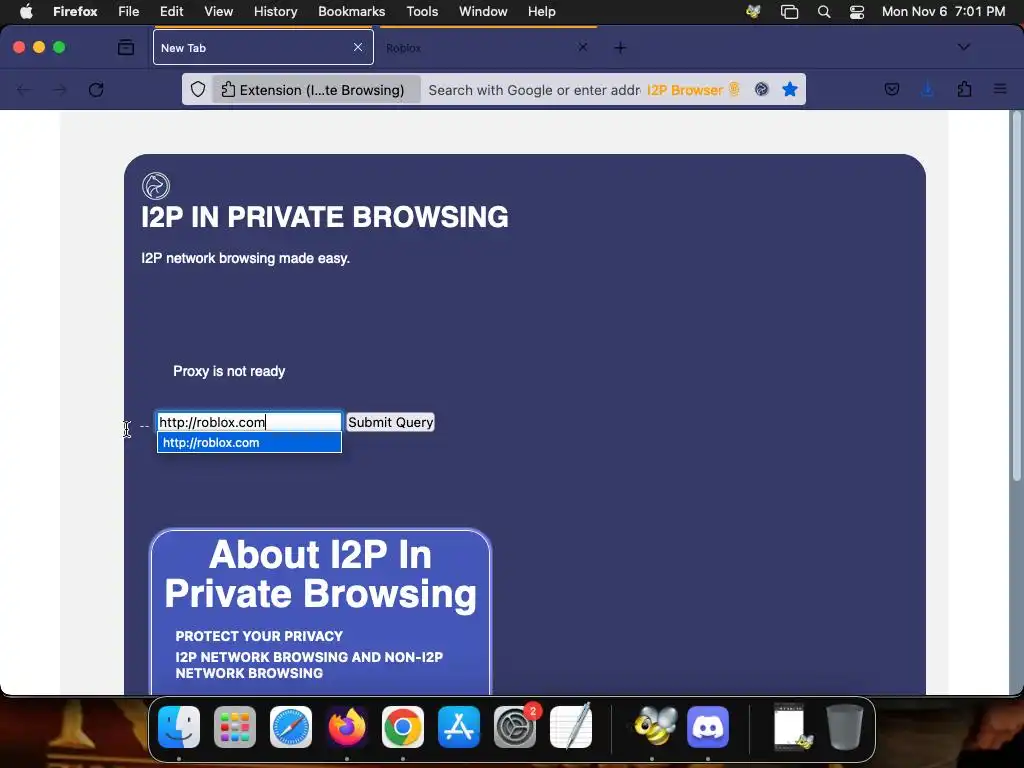Select the New Tab tab
The width and height of the screenshot is (1024, 768).
263,48
